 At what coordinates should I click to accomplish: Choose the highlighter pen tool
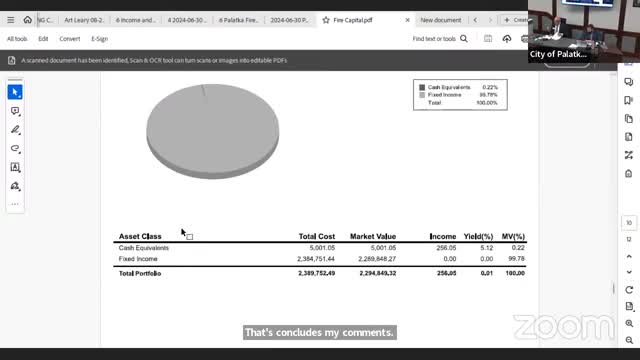pyautogui.click(x=15, y=130)
